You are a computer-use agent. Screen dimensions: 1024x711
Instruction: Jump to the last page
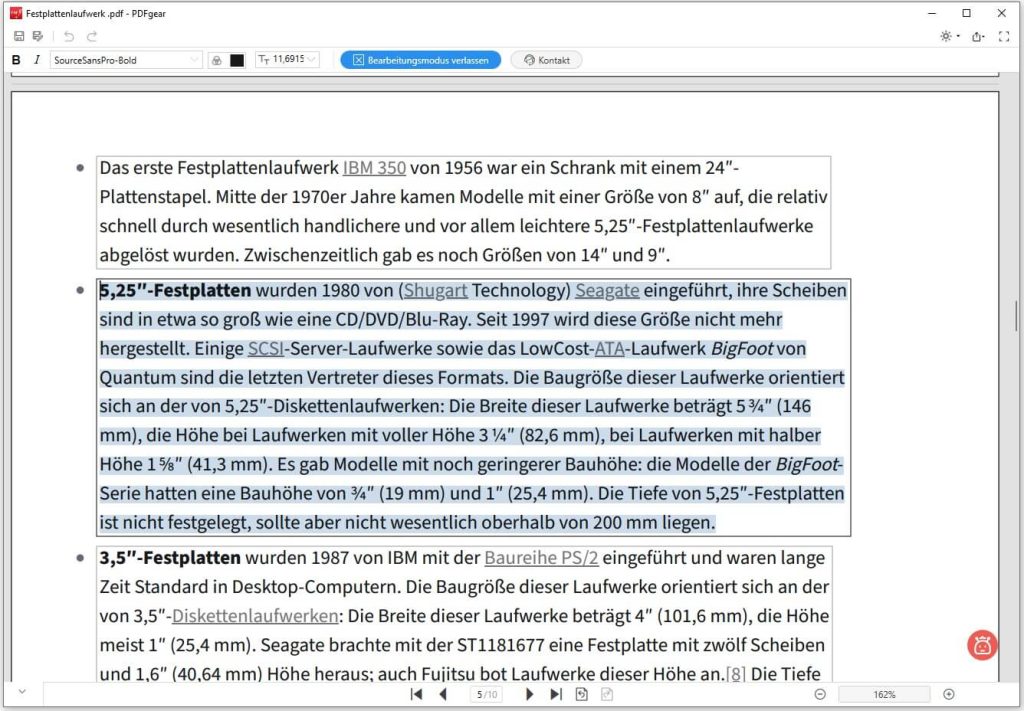click(557, 693)
